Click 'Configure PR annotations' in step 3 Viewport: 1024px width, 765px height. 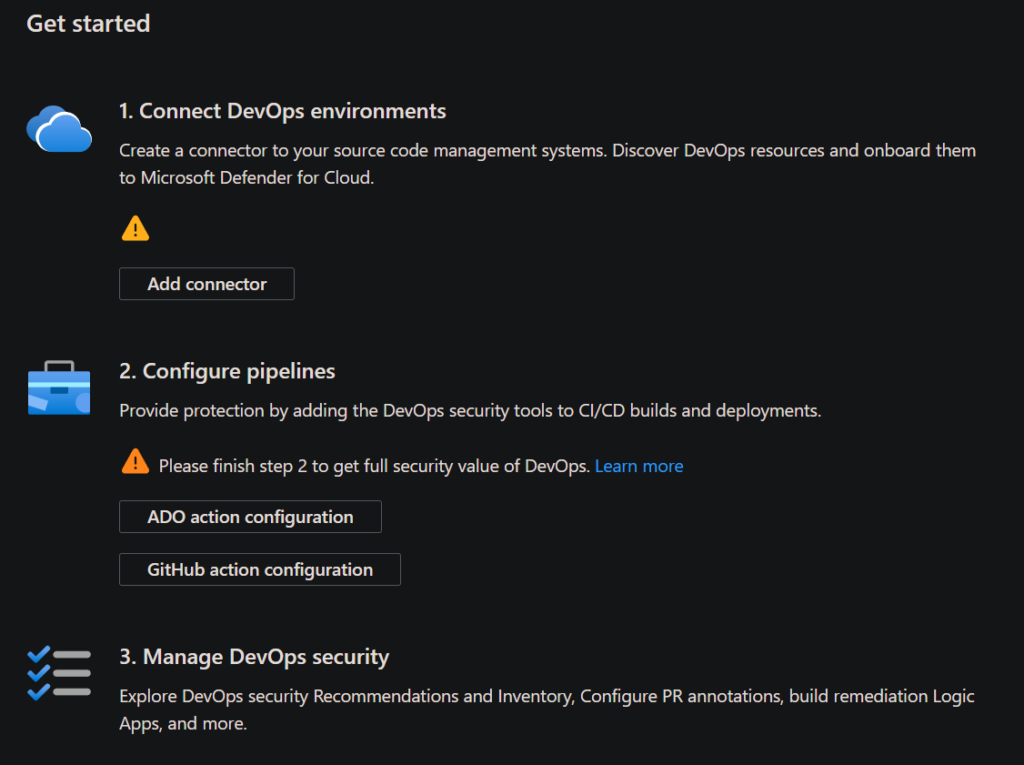pyautogui.click(x=679, y=696)
